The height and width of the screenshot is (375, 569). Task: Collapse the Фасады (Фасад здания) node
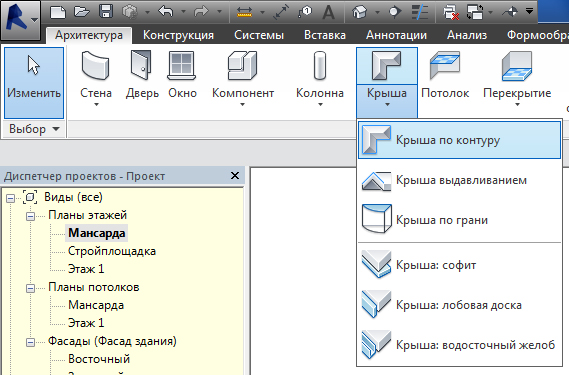30,342
